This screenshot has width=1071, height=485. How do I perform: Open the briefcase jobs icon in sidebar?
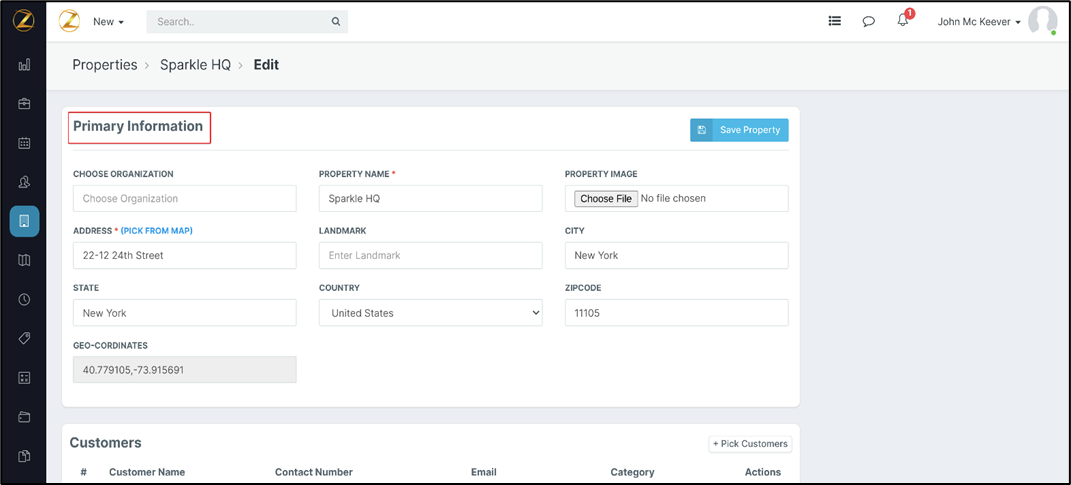pyautogui.click(x=24, y=104)
